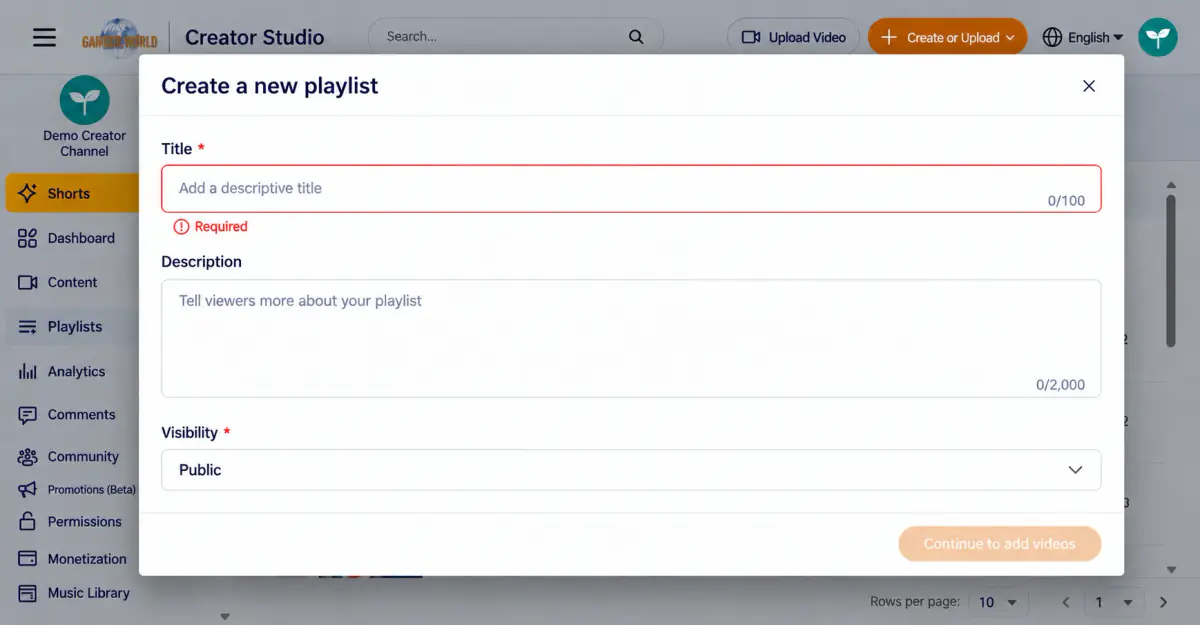Click the Upload Video button

point(793,37)
